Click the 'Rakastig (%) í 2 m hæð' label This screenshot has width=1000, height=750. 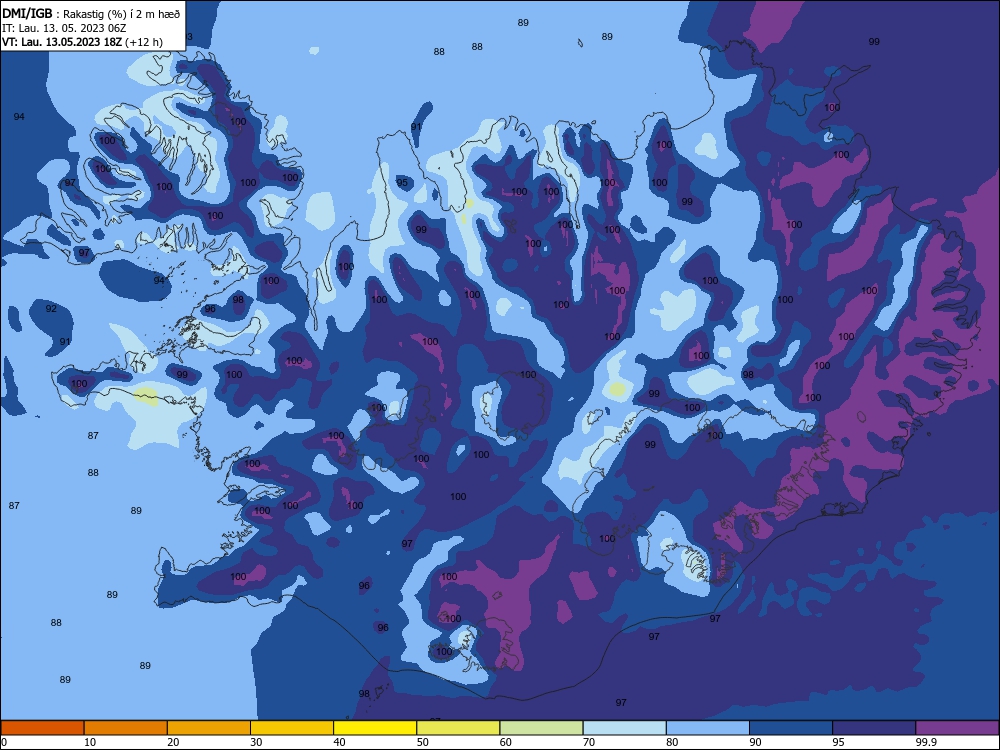[x=122, y=14]
